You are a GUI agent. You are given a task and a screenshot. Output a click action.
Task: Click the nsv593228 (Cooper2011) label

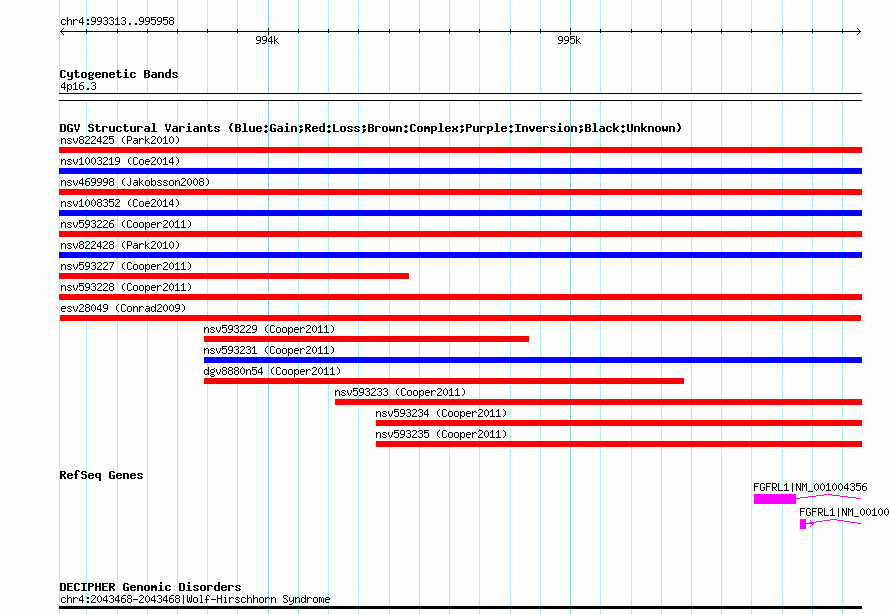tap(126, 287)
